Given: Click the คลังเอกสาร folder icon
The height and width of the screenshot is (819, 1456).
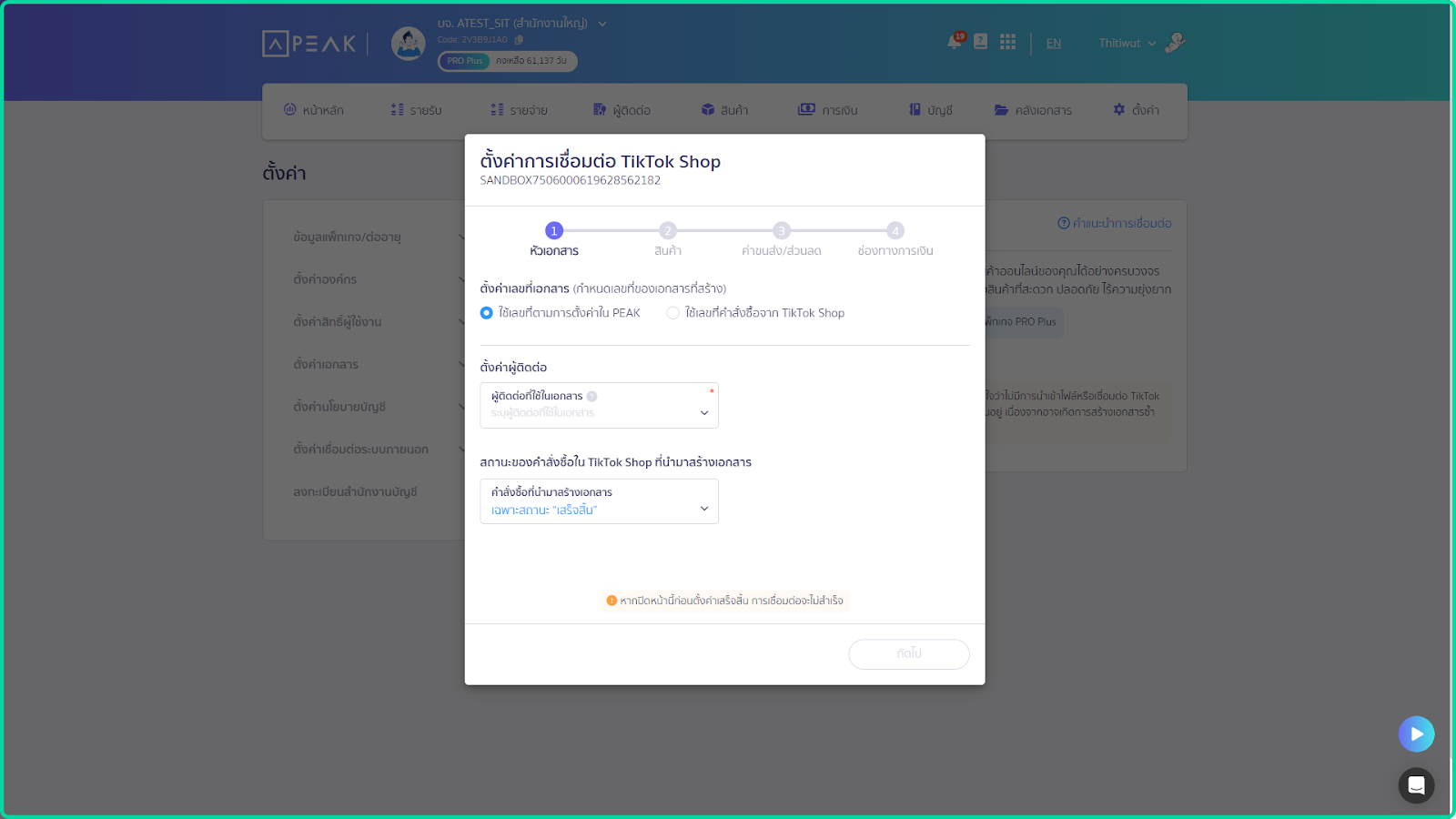Looking at the screenshot, I should coord(1001,109).
